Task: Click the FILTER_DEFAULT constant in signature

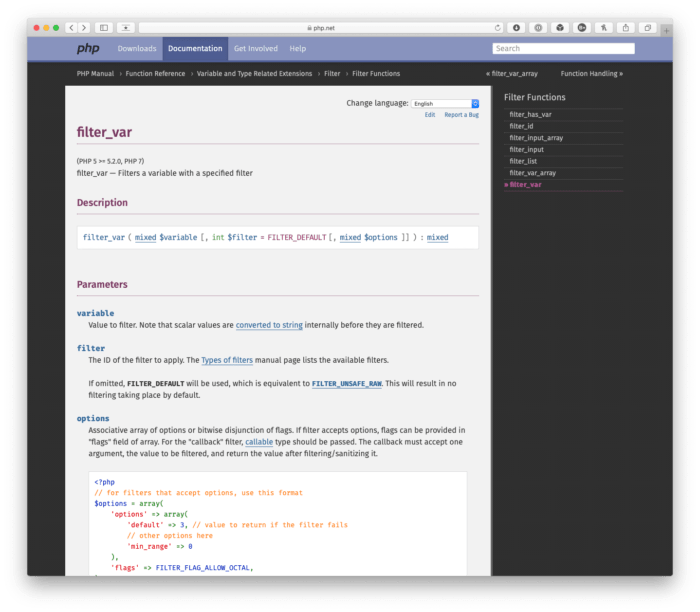Action: pos(296,237)
